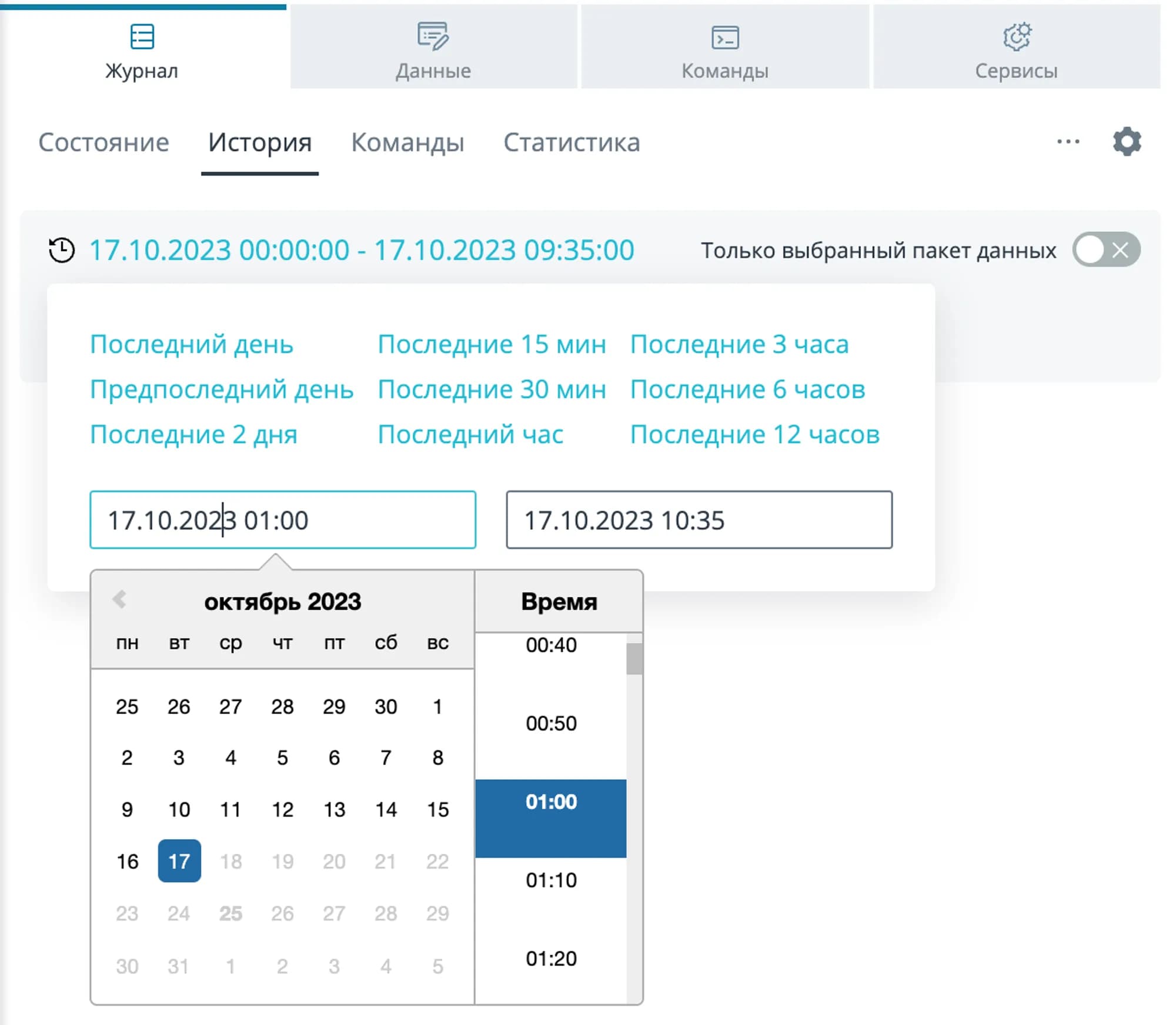Switch to the Статистика tab
This screenshot has height=1025, width=1176.
[571, 142]
